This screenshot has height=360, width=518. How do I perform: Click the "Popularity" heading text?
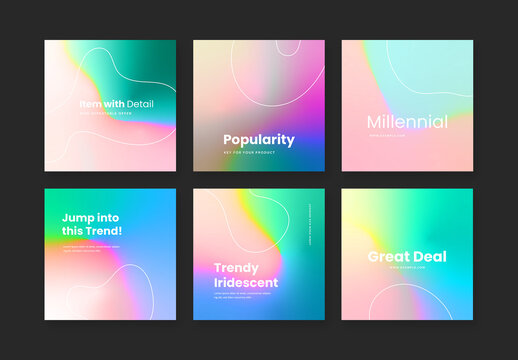point(259,140)
